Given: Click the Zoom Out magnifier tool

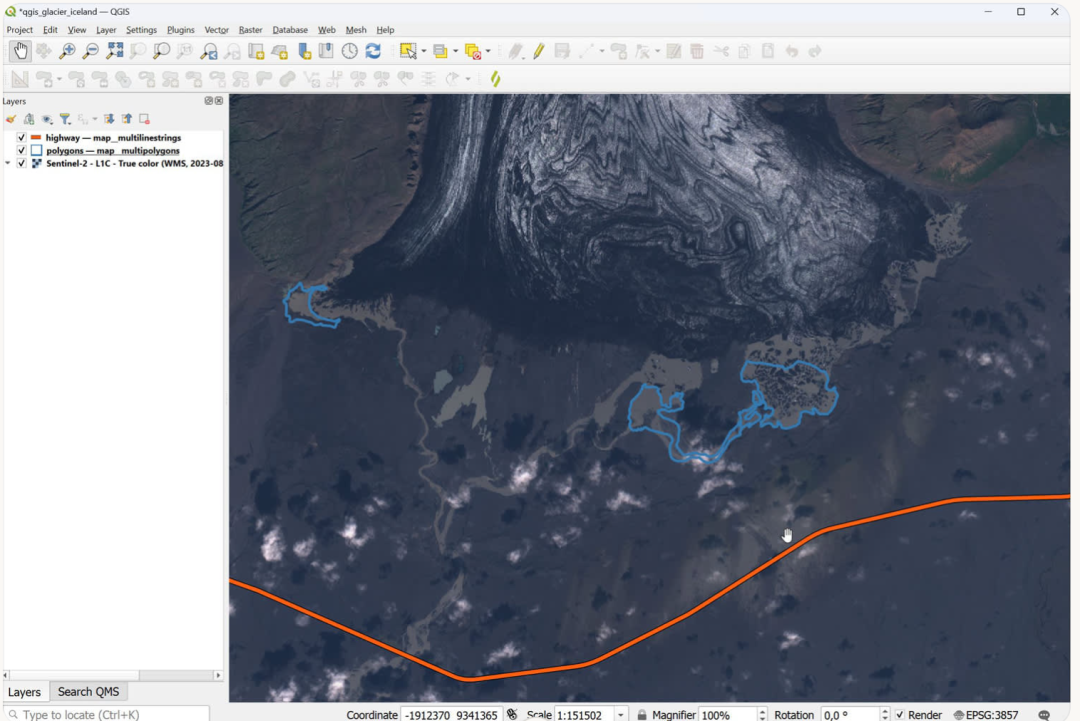Looking at the screenshot, I should click(x=90, y=51).
